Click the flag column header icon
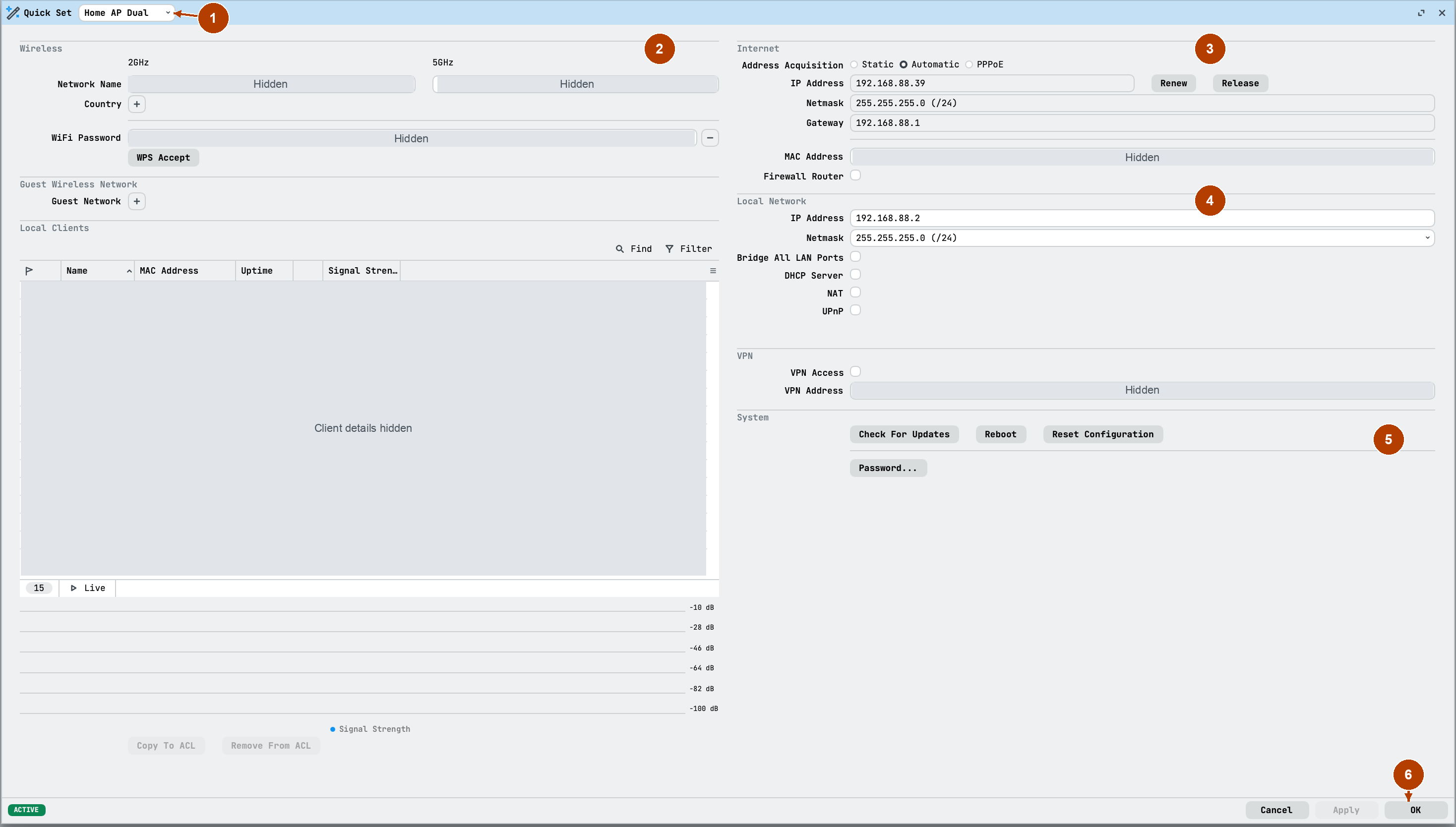The height and width of the screenshot is (827, 1456). [29, 271]
